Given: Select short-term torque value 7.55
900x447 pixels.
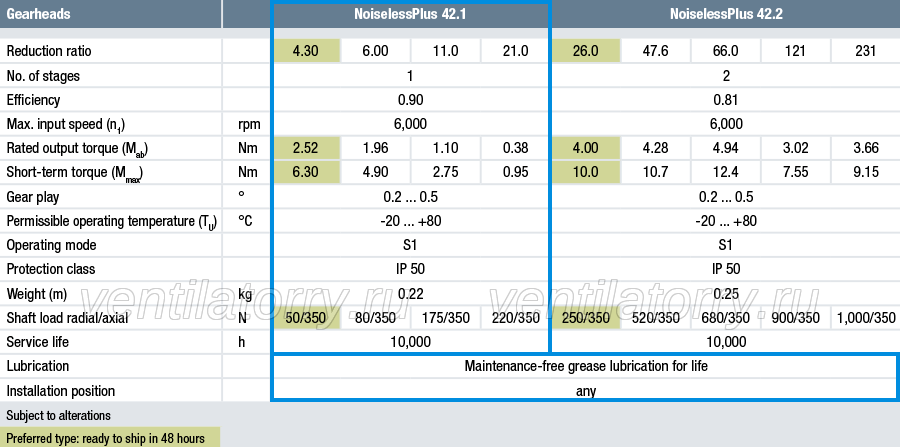Looking at the screenshot, I should [x=796, y=172].
